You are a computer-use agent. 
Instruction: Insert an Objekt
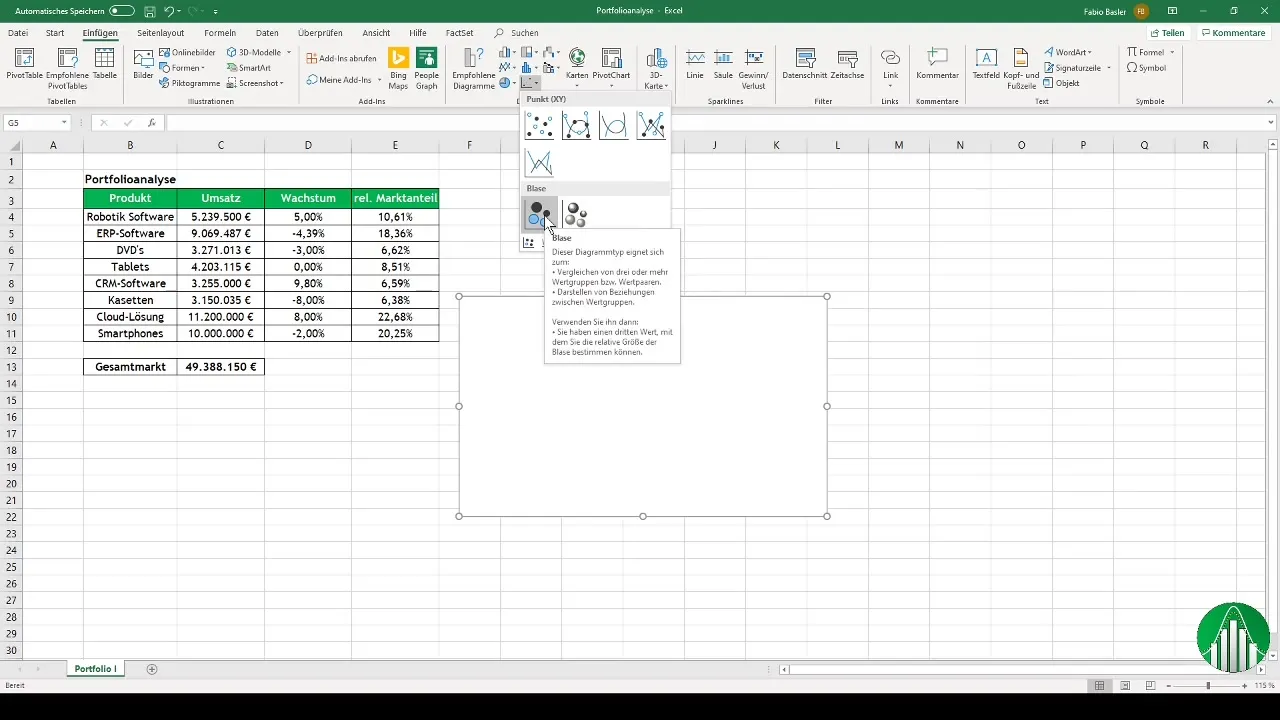1060,83
